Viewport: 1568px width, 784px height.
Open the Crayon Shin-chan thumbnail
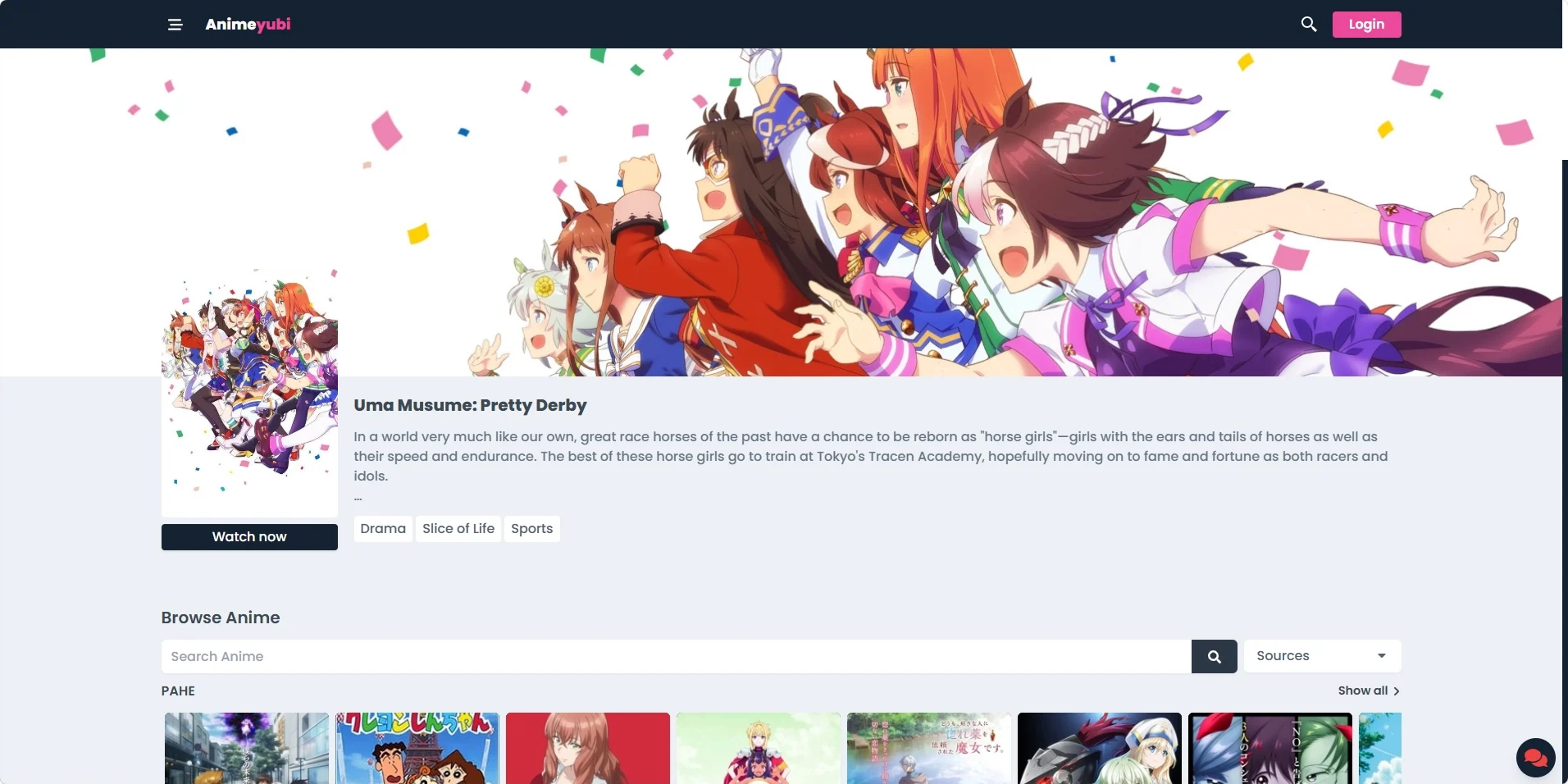417,748
